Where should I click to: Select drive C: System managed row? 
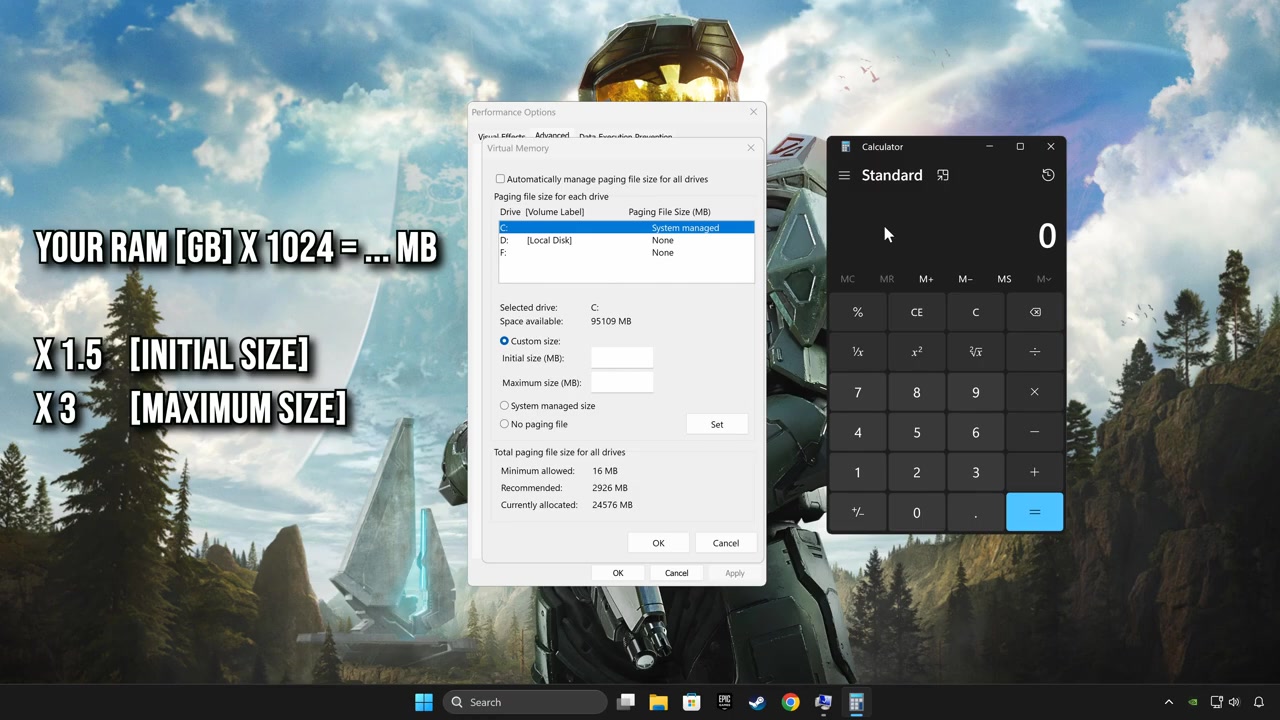[626, 228]
